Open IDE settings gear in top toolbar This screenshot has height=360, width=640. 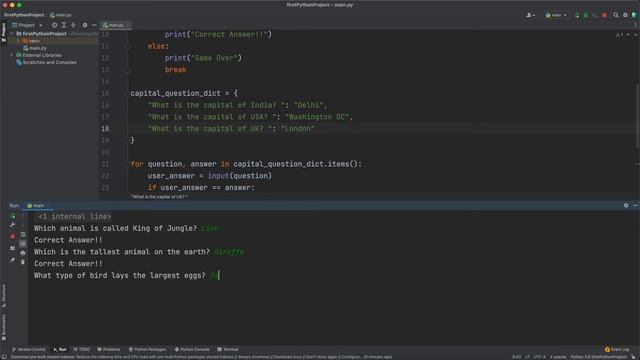pyautogui.click(x=625, y=15)
